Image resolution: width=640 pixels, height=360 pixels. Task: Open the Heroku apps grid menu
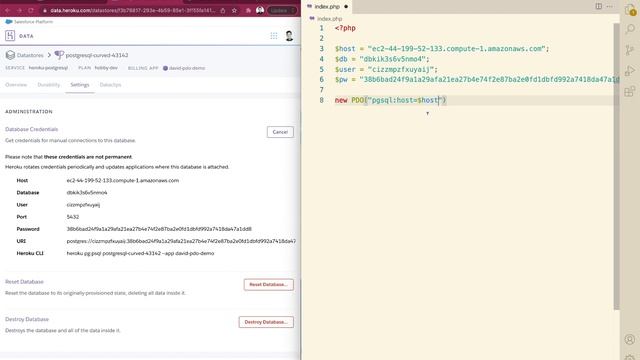pyautogui.click(x=274, y=36)
